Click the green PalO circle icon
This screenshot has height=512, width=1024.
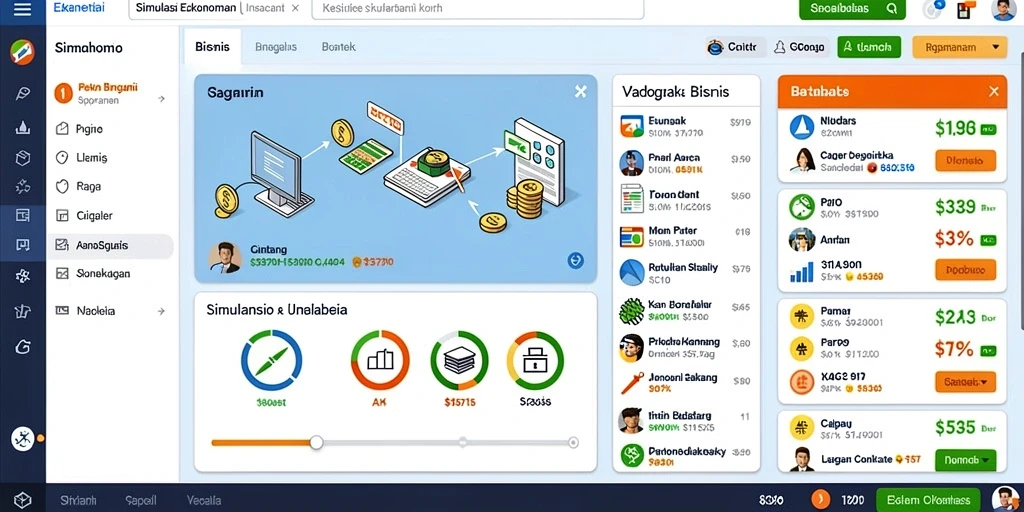coord(801,208)
